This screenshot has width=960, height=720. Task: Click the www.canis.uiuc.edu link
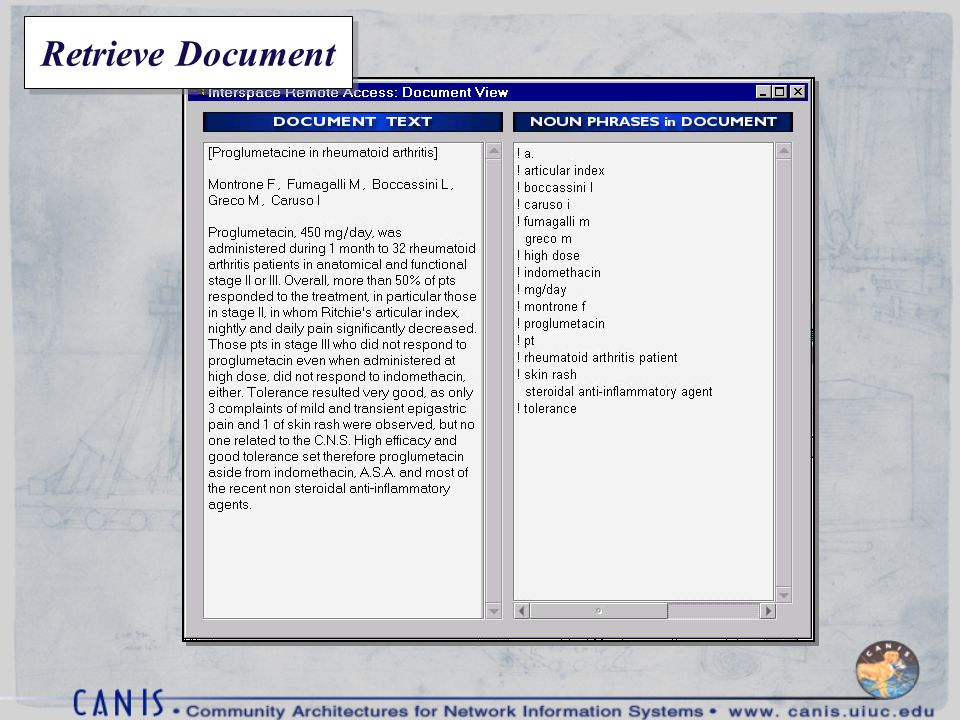[x=831, y=711]
